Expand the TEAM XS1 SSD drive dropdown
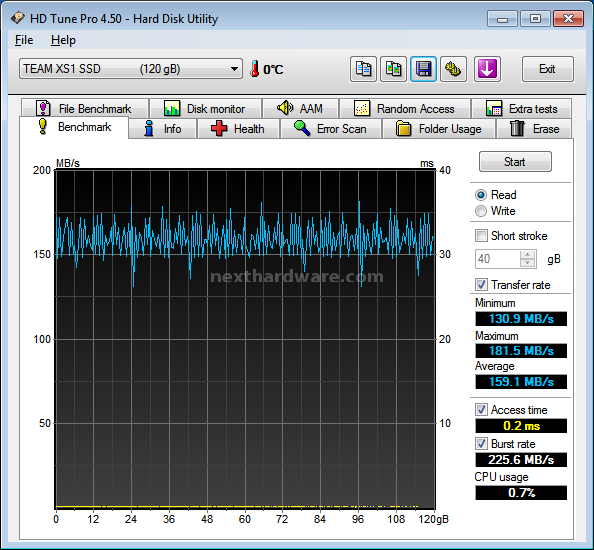The width and height of the screenshot is (594, 550). point(131,69)
